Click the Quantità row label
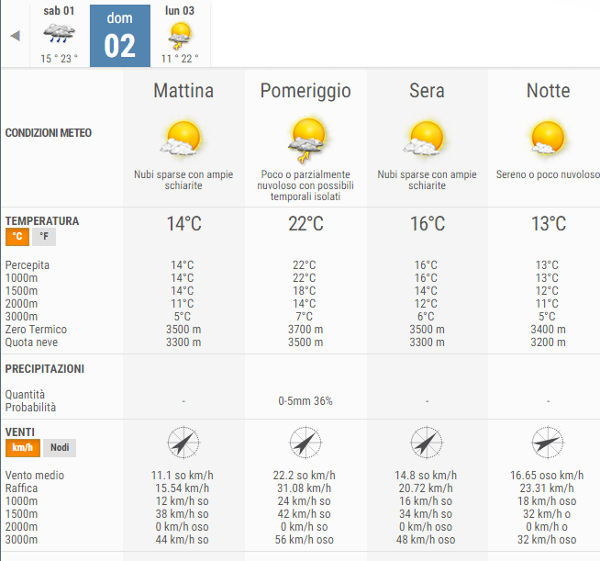 [25, 395]
